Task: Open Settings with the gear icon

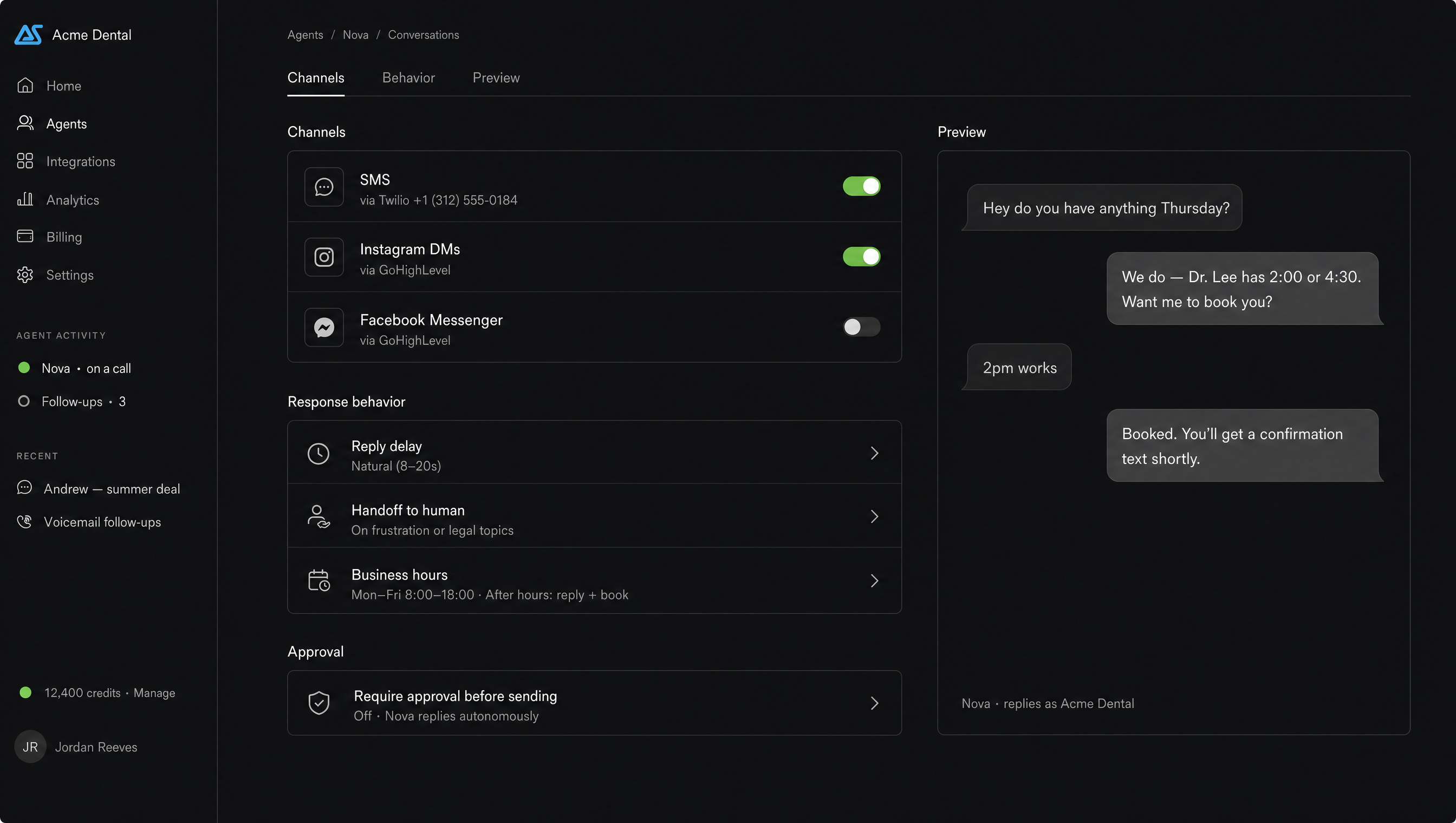Action: click(x=25, y=275)
